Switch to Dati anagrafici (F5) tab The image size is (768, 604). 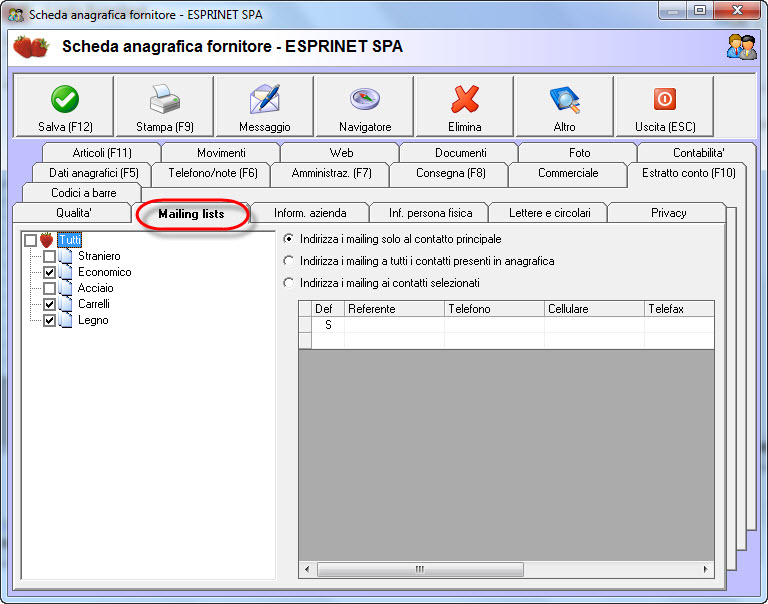93,173
